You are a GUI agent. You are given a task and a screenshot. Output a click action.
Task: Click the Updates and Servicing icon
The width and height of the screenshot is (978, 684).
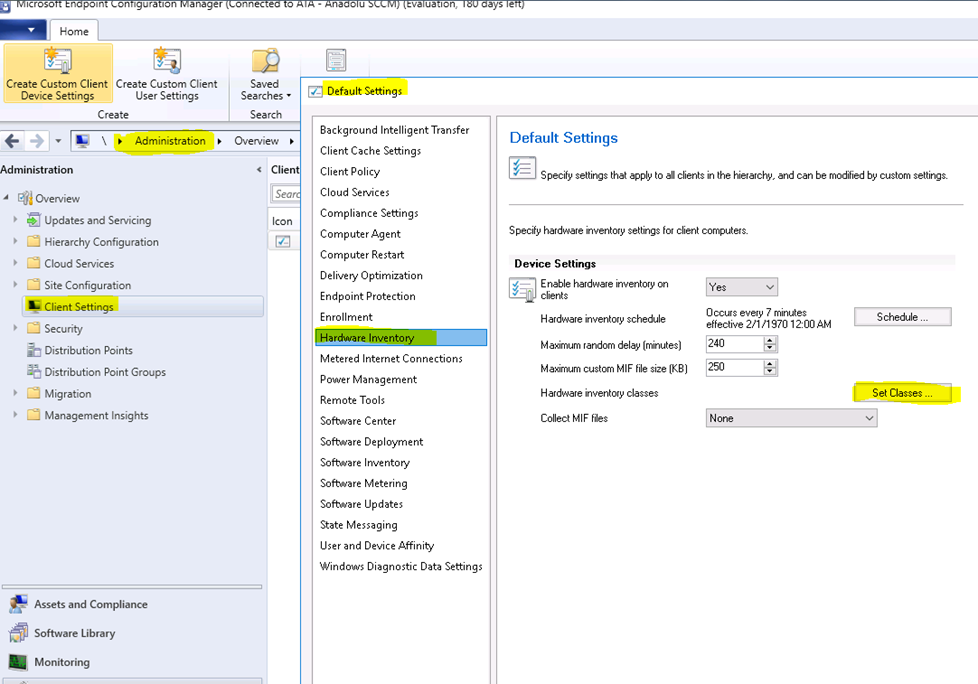point(34,220)
